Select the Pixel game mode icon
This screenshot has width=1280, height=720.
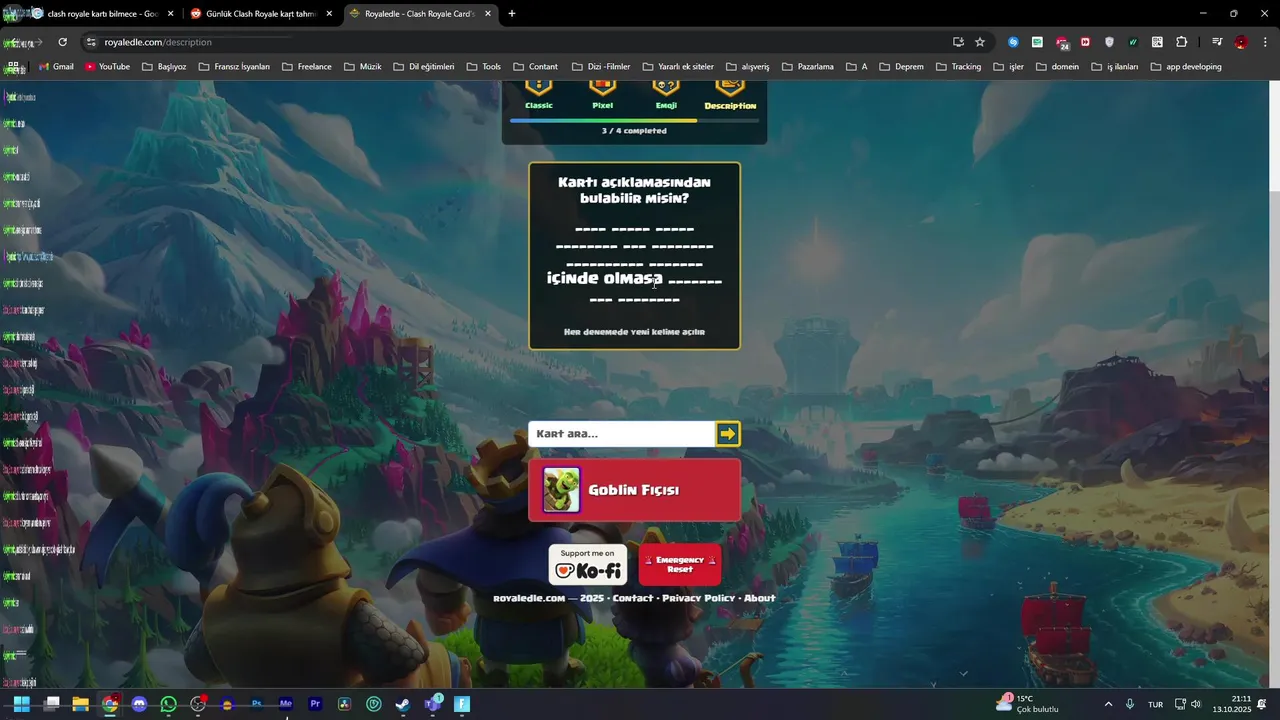(602, 88)
